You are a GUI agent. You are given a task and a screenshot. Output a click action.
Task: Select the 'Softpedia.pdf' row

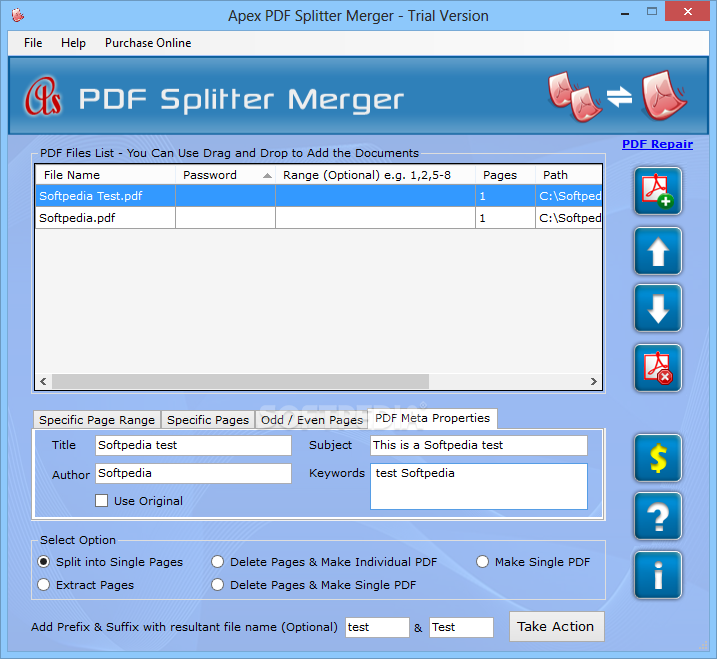319,218
